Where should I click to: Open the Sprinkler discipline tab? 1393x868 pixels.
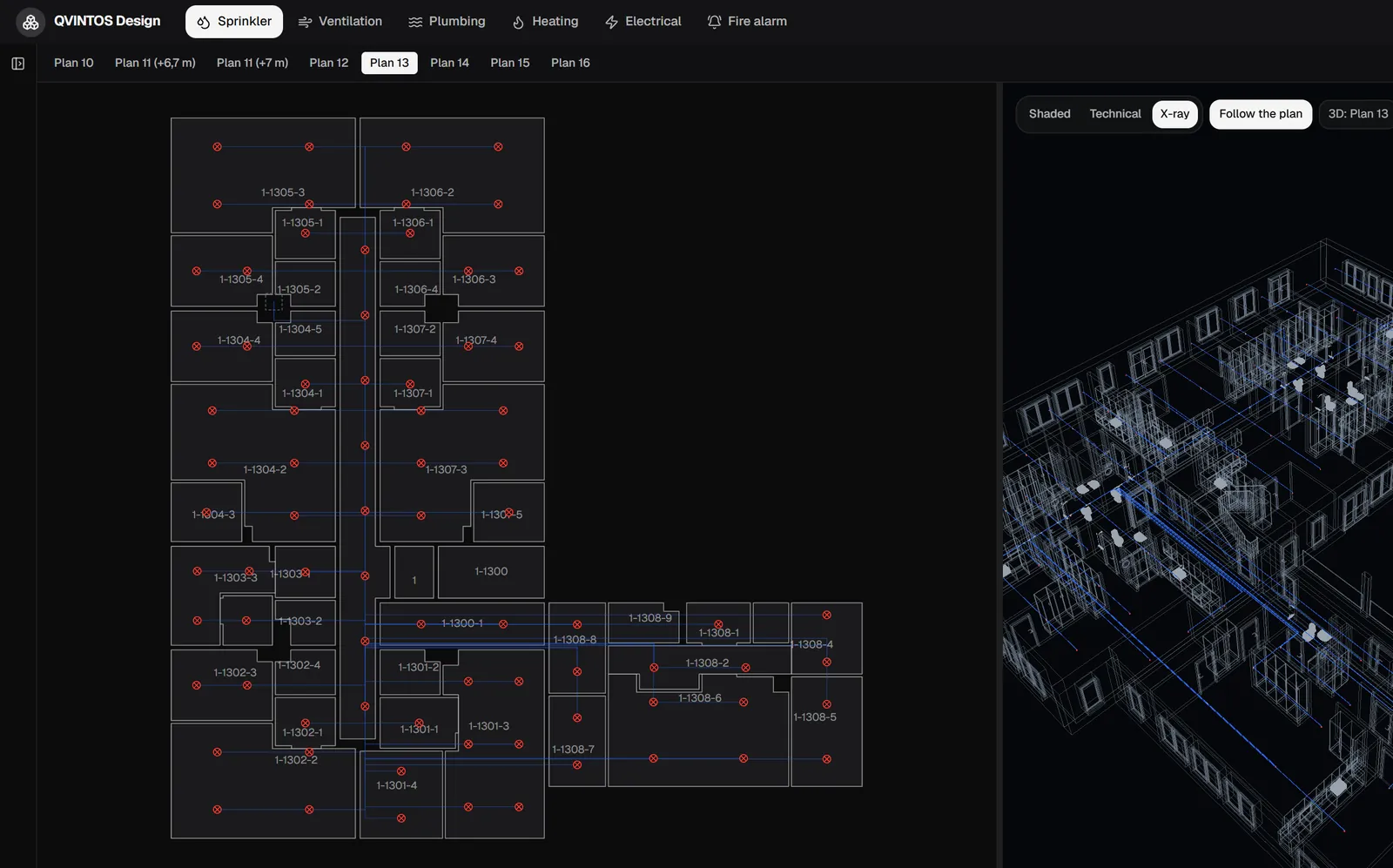(234, 22)
